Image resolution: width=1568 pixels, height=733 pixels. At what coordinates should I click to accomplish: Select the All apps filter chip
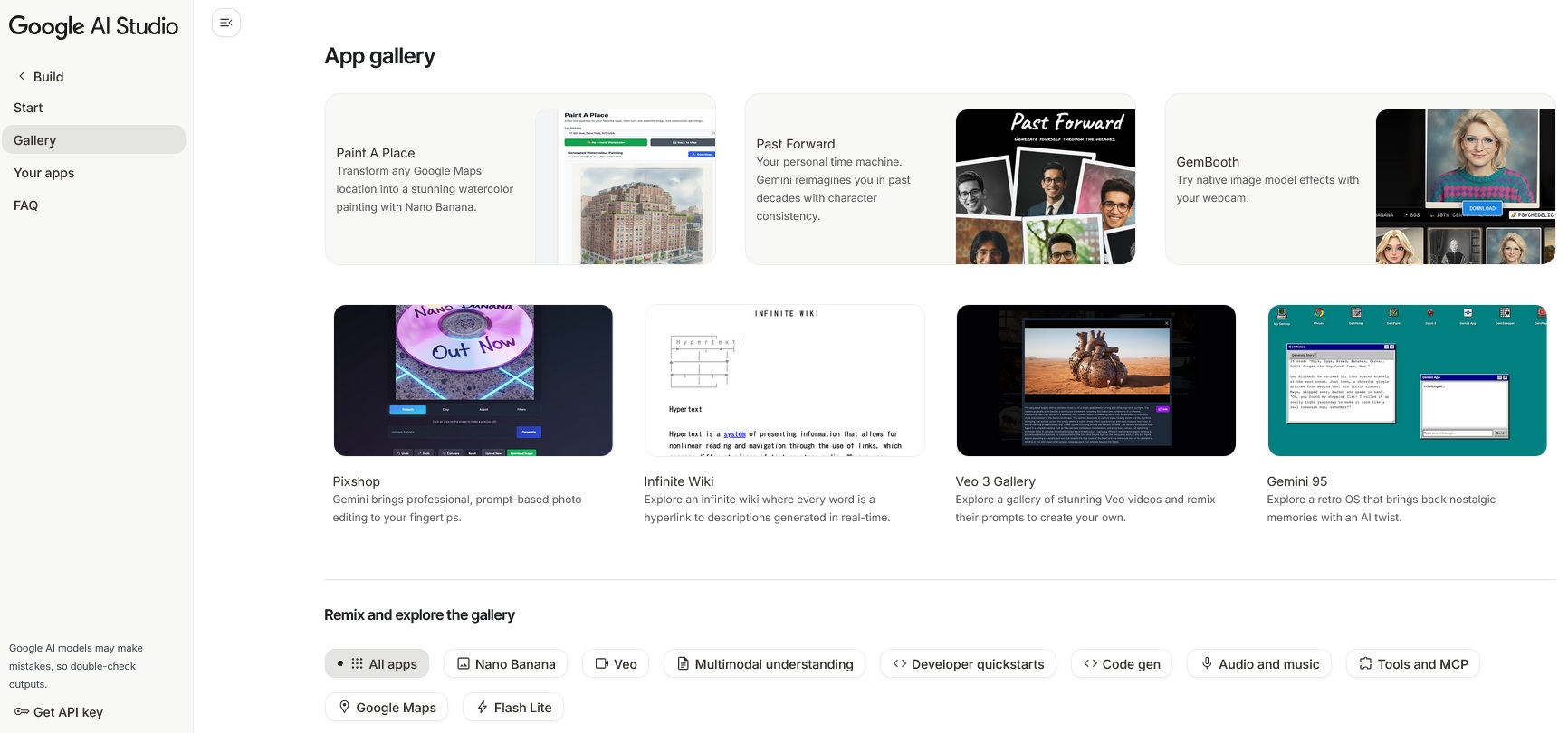coord(377,663)
